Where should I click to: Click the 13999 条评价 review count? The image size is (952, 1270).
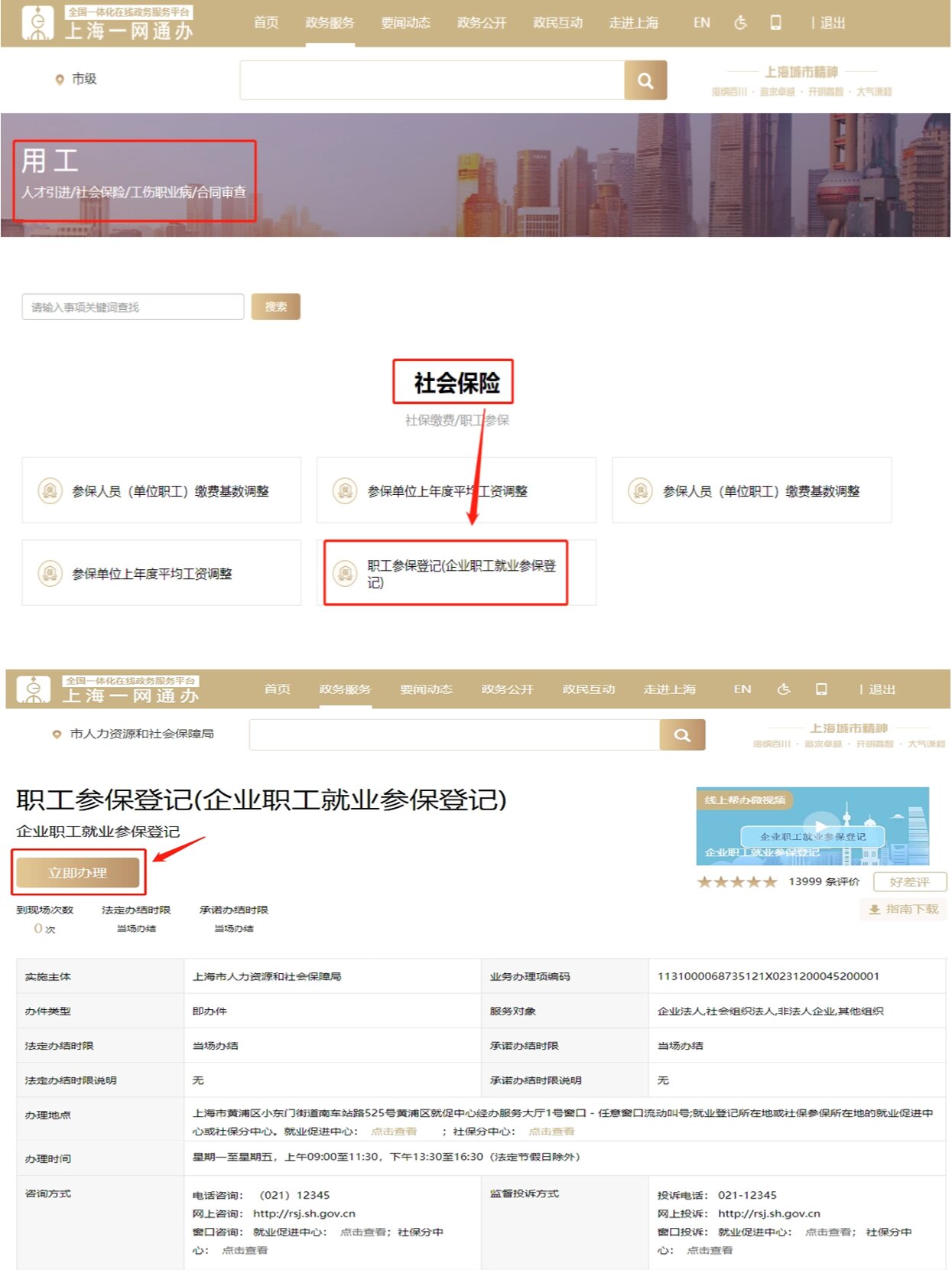click(824, 881)
